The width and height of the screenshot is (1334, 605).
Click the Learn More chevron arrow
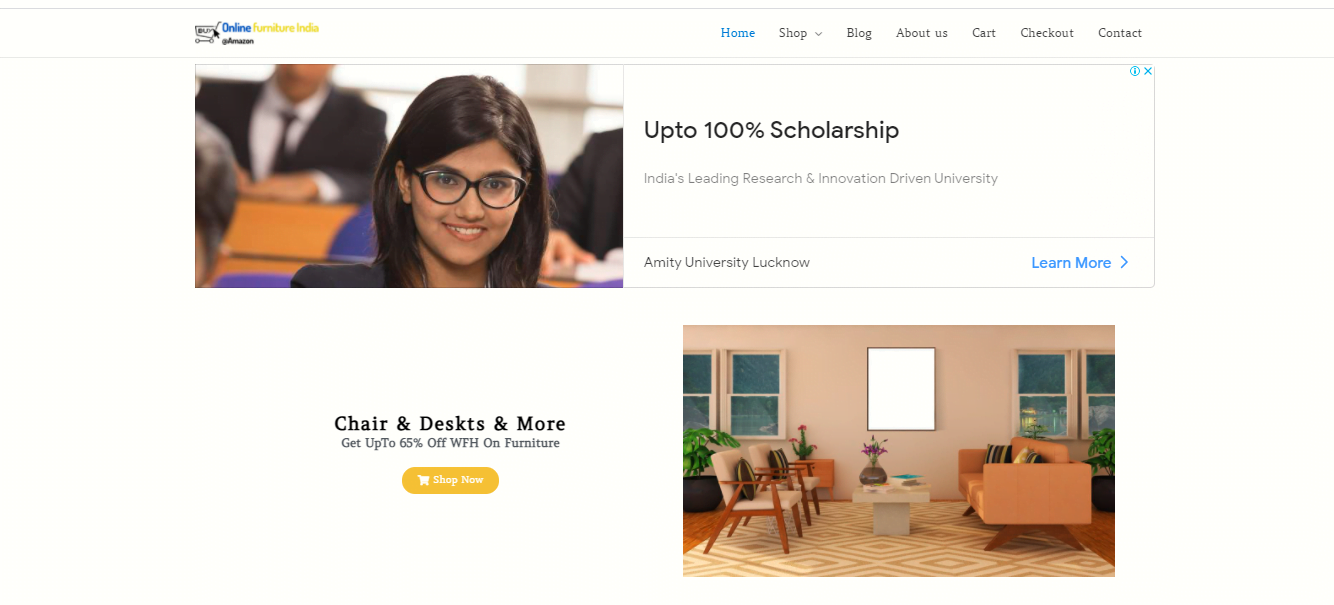click(1124, 262)
